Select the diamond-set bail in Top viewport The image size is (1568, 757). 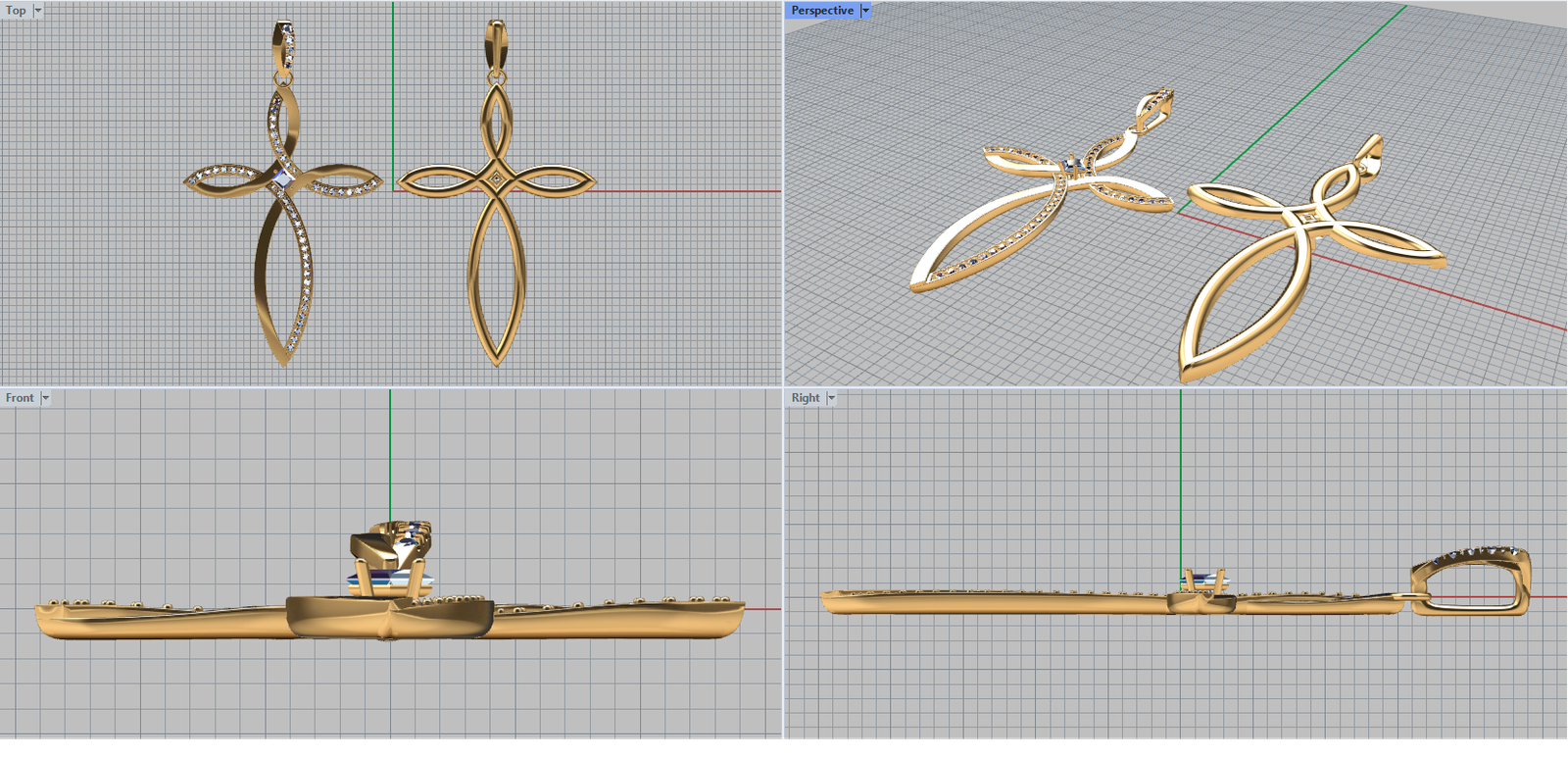click(284, 44)
